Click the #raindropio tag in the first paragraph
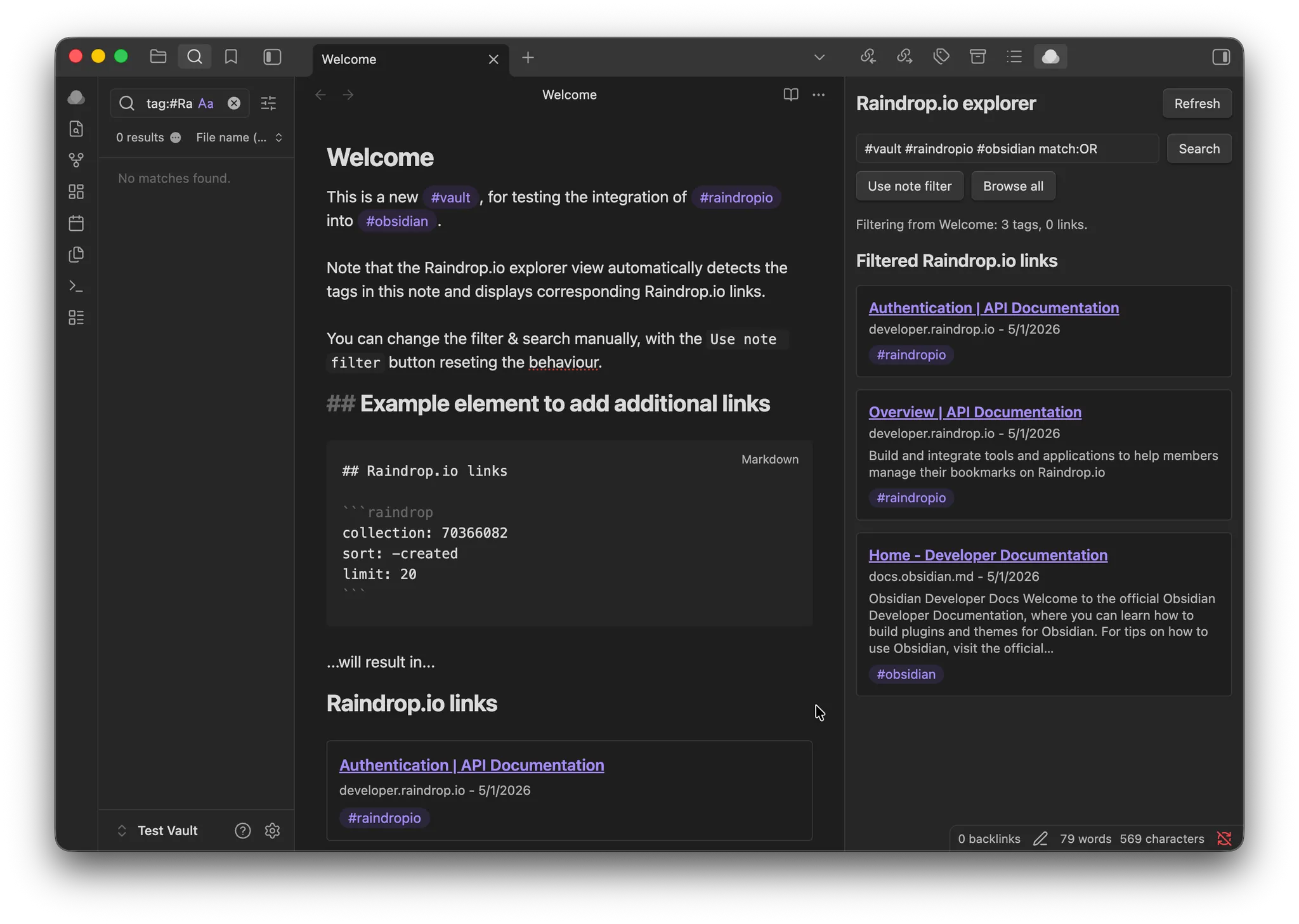Image resolution: width=1299 pixels, height=924 pixels. tap(736, 197)
